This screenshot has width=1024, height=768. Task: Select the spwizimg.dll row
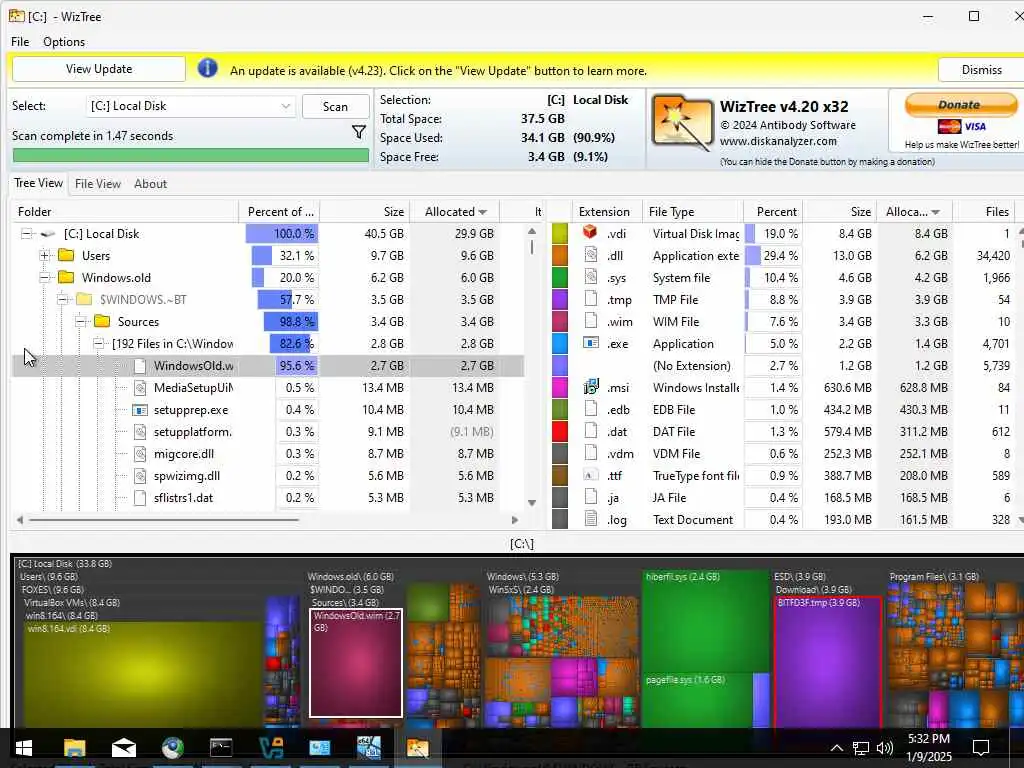pyautogui.click(x=268, y=475)
